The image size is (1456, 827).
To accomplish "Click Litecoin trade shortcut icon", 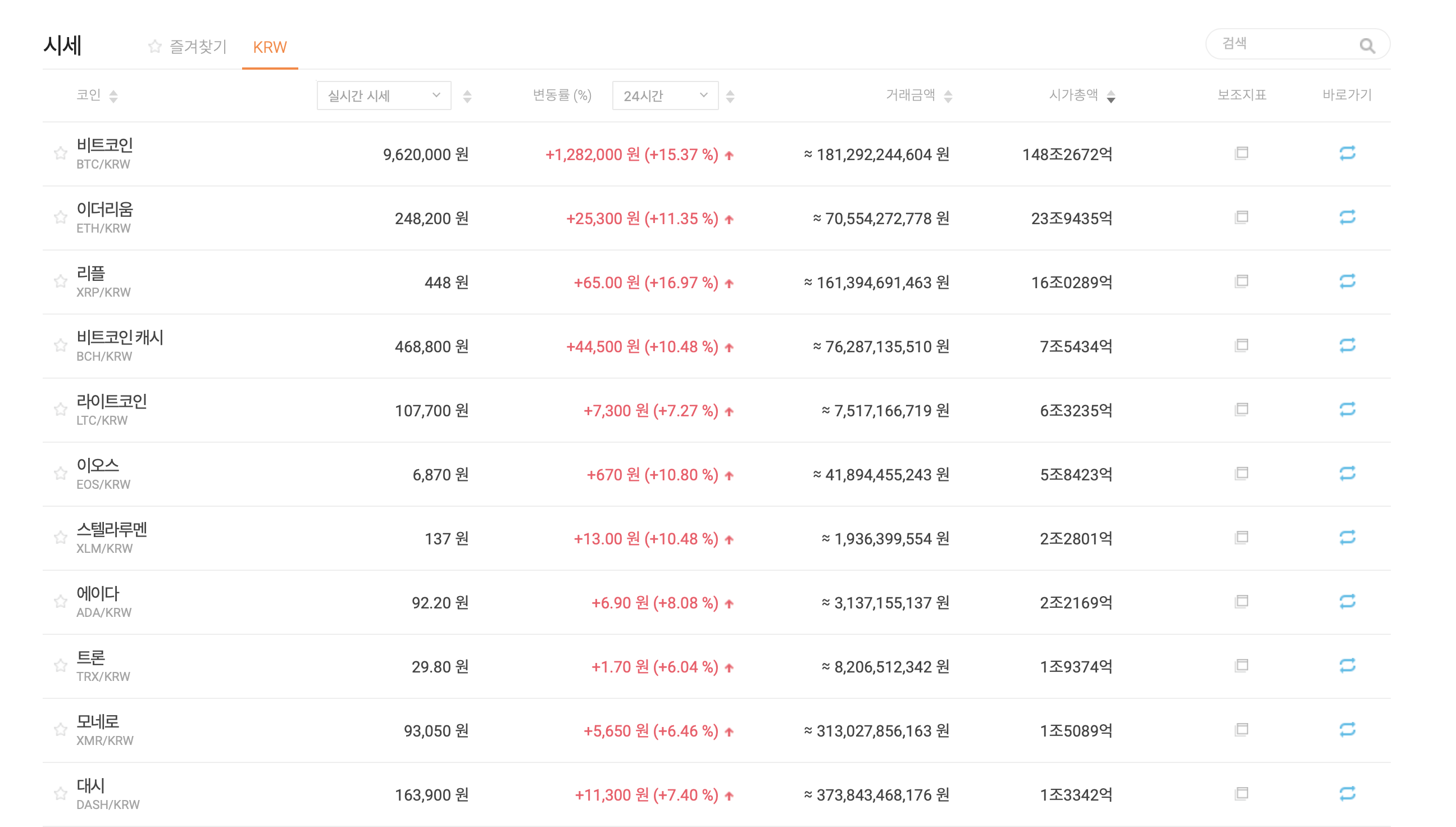I will click(1347, 410).
